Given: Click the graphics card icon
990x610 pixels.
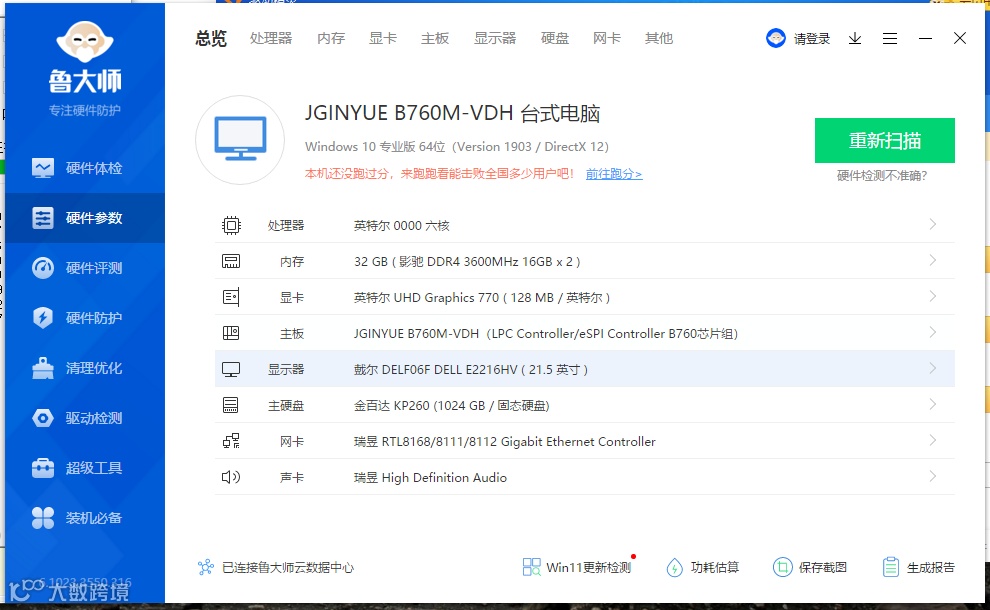Looking at the screenshot, I should 231,297.
